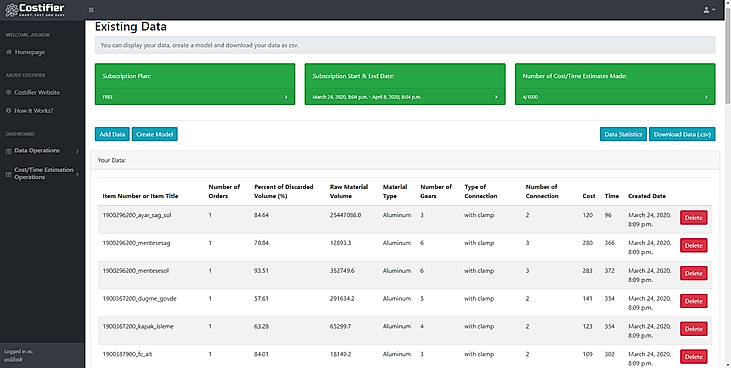Click discarded volume value 57.61

point(261,299)
